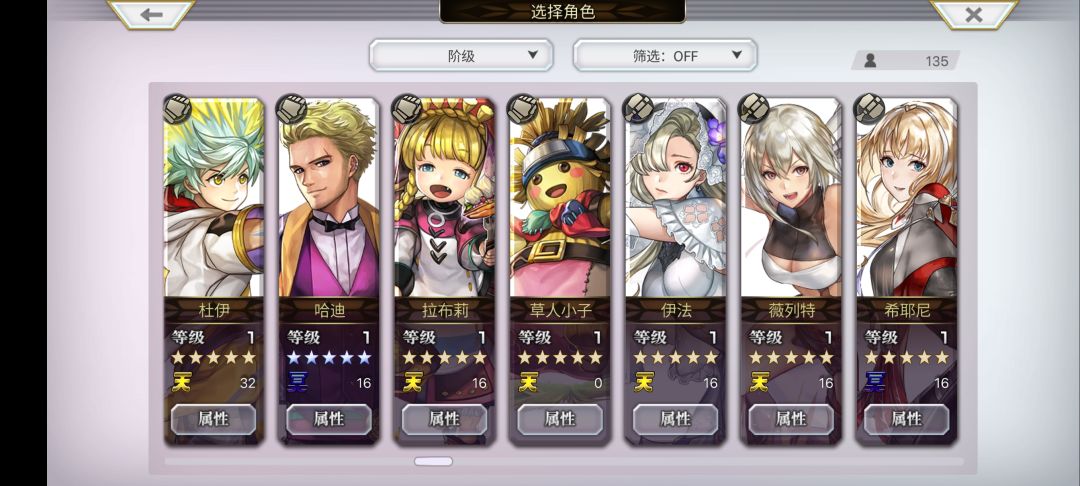This screenshot has height=486, width=1080.
Task: Select the 哈迪 character portrait
Action: point(329,197)
